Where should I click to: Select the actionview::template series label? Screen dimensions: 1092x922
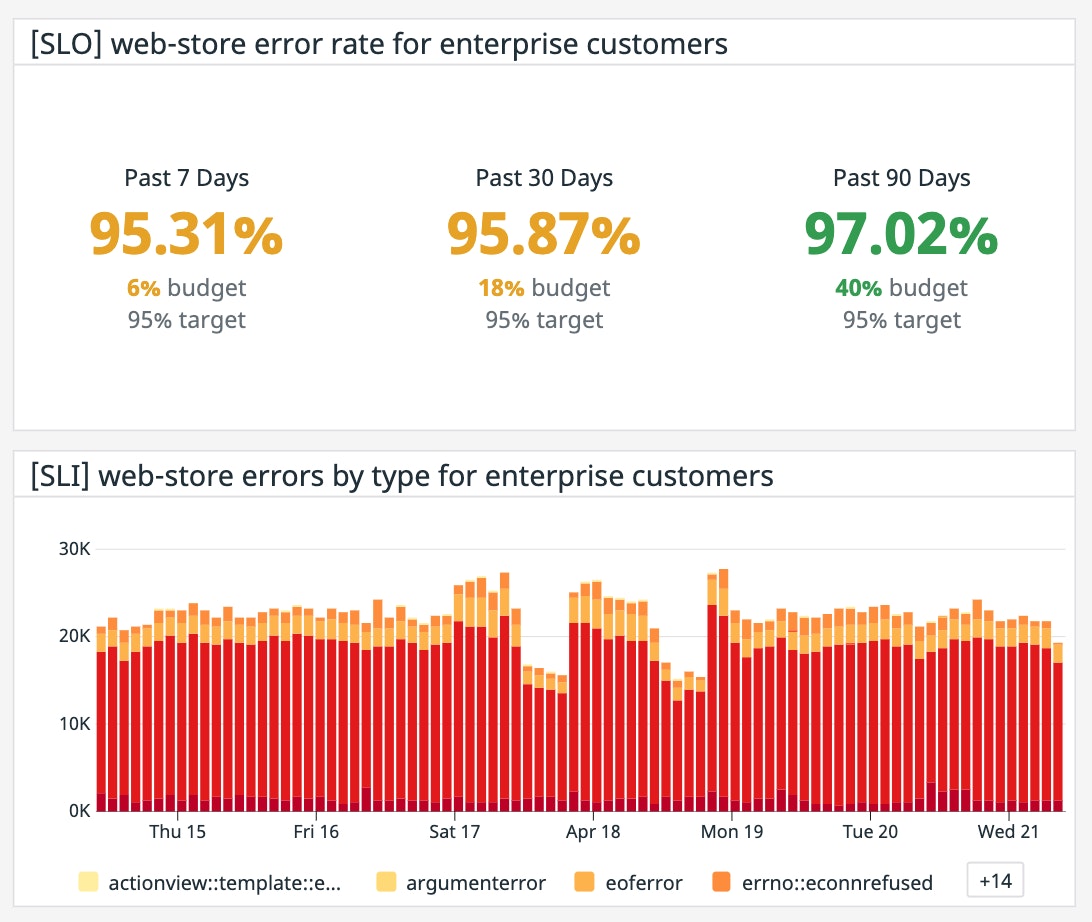tap(225, 882)
